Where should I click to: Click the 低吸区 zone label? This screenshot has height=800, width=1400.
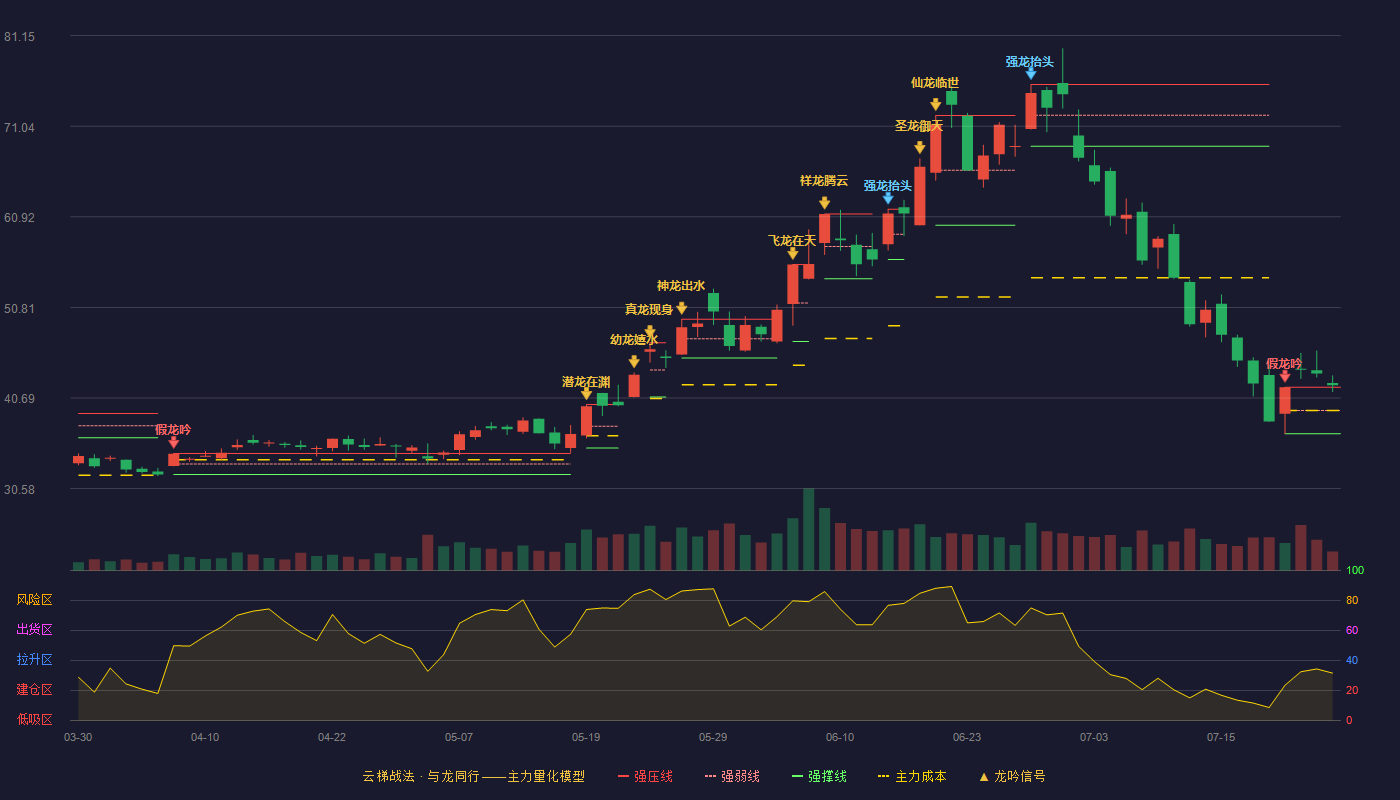tap(34, 719)
